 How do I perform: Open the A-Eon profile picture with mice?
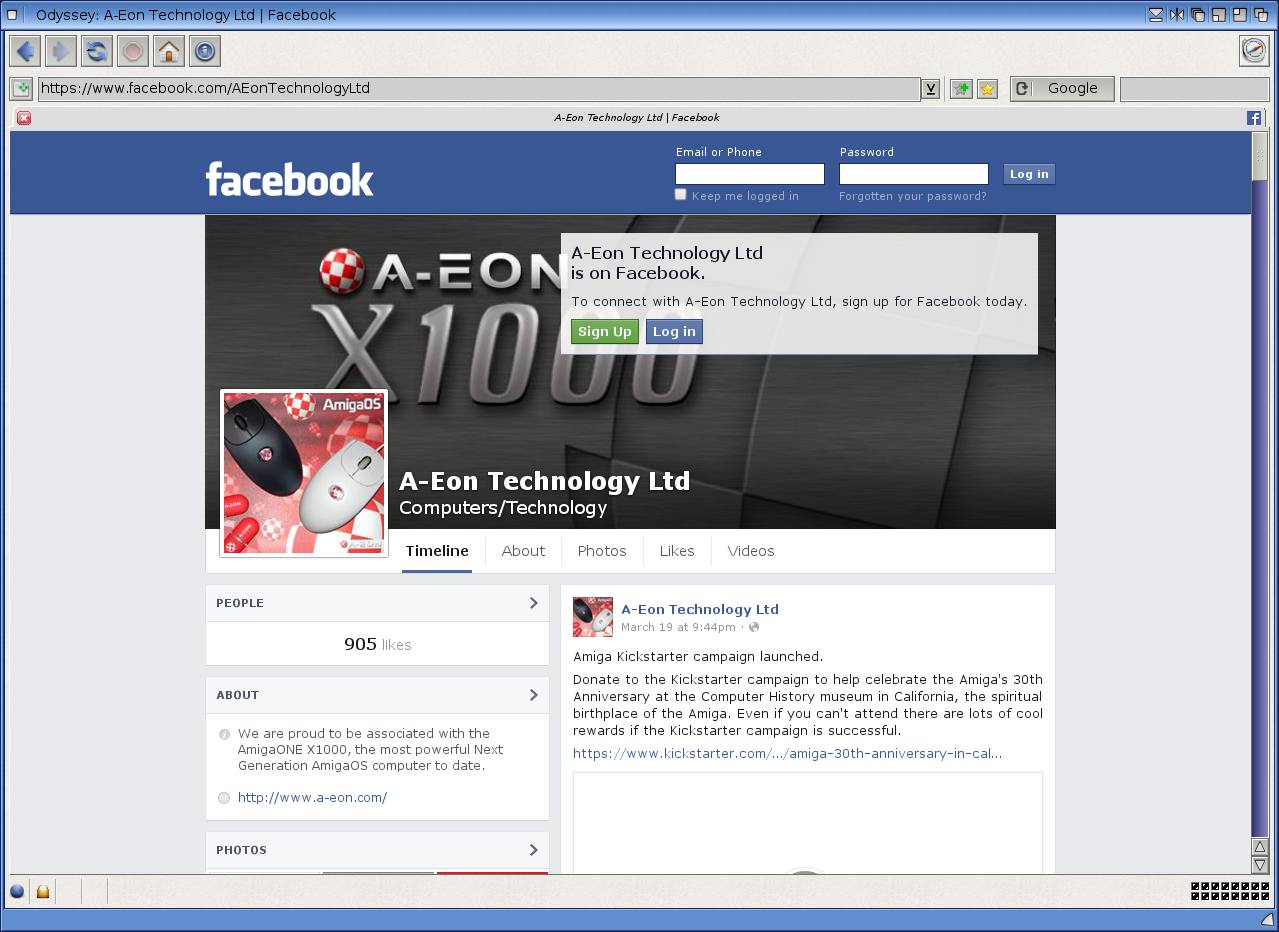[x=304, y=473]
